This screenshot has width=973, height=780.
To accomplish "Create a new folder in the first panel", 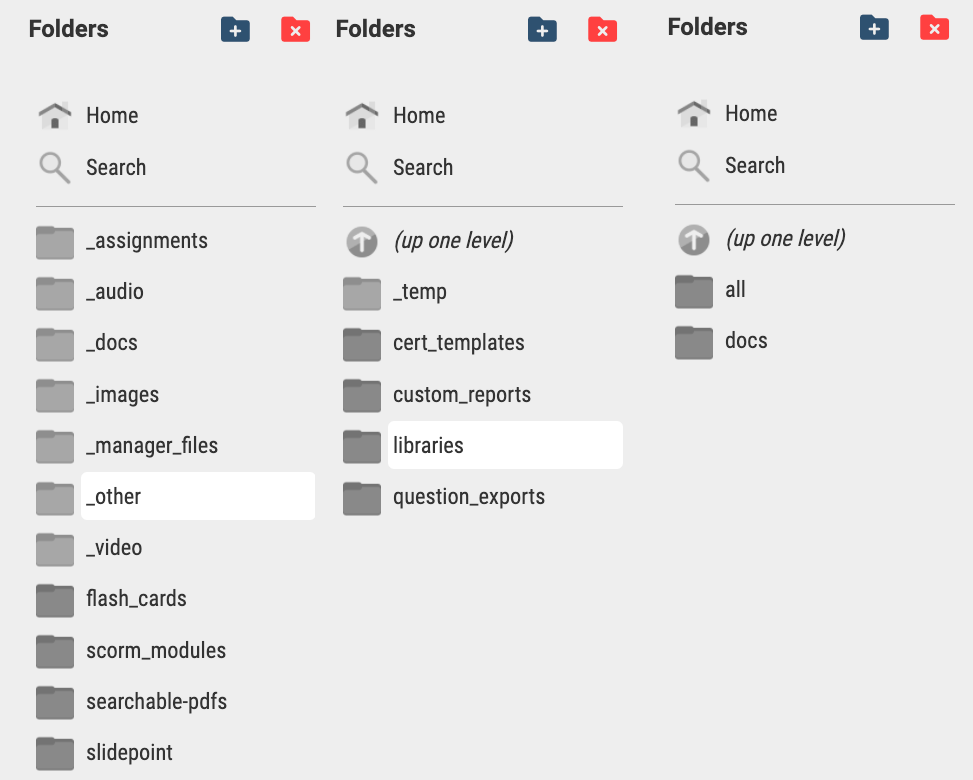I will pos(235,29).
